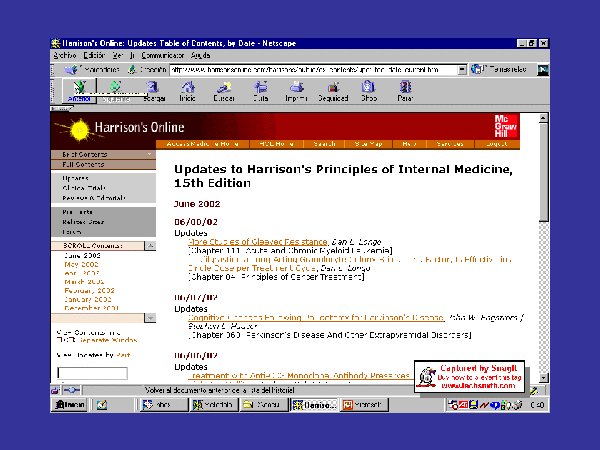Open the Gleevec Resistance studies link
The image size is (600, 450).
tap(258, 242)
